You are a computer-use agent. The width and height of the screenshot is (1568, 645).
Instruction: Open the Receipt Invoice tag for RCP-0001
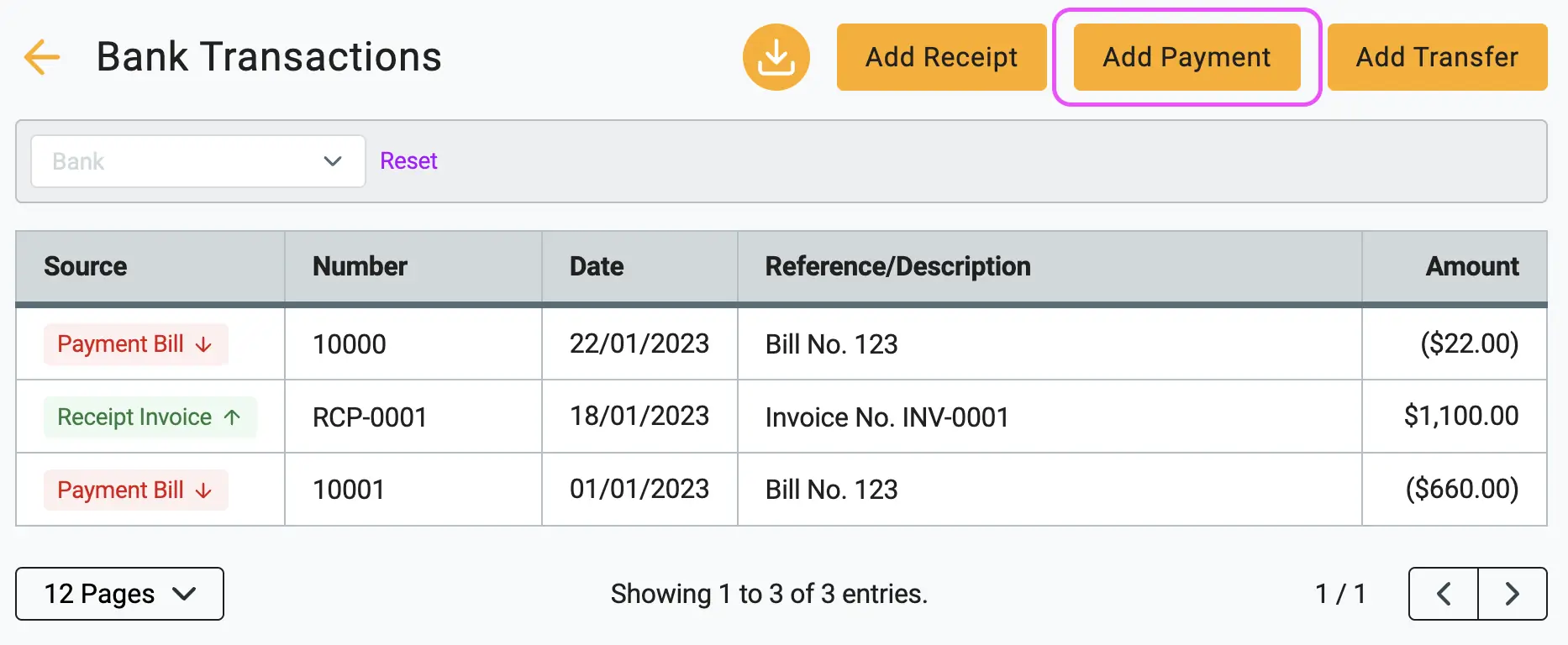click(150, 417)
